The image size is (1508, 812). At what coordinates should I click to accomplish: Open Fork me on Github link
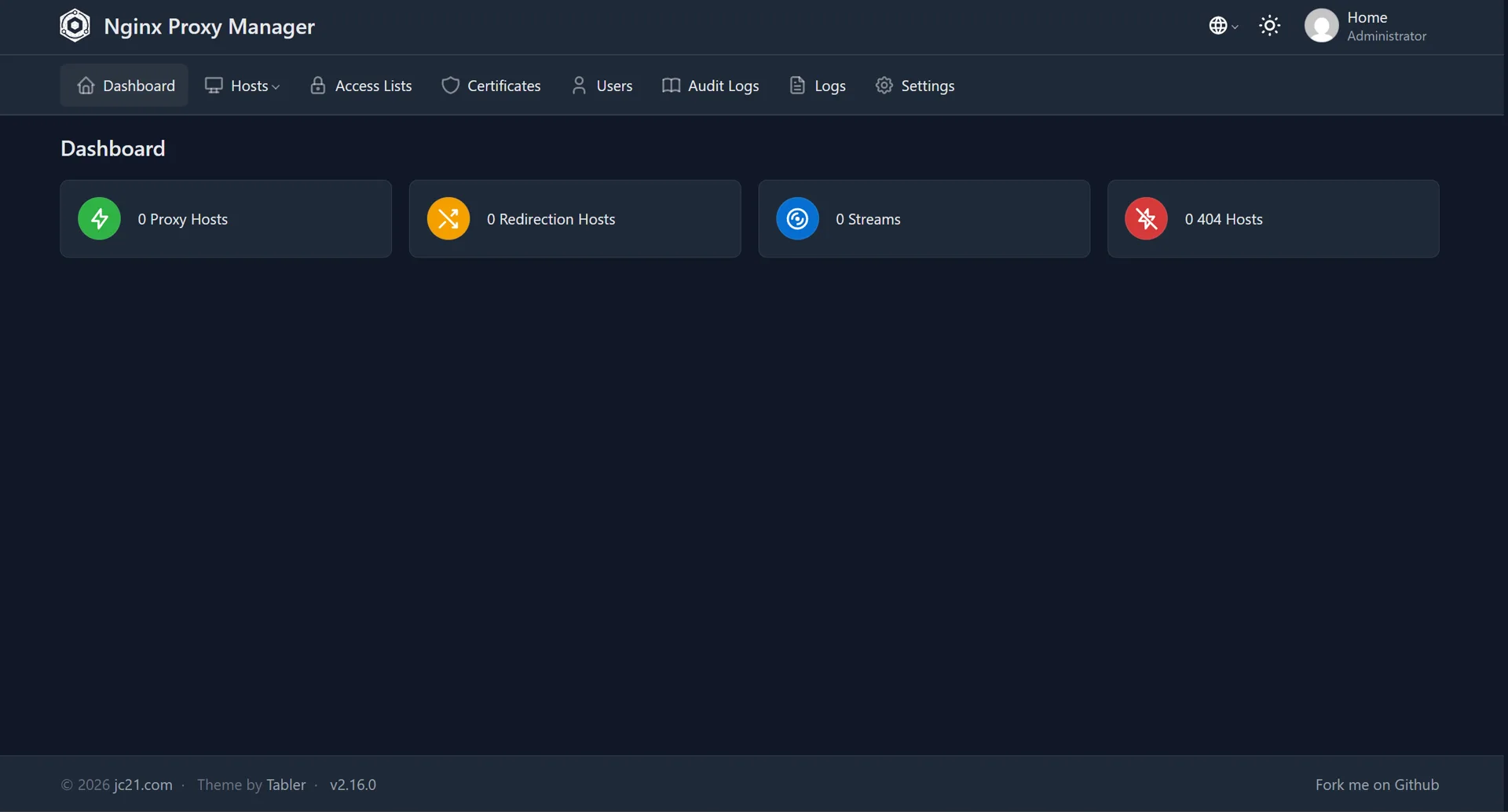pos(1377,785)
